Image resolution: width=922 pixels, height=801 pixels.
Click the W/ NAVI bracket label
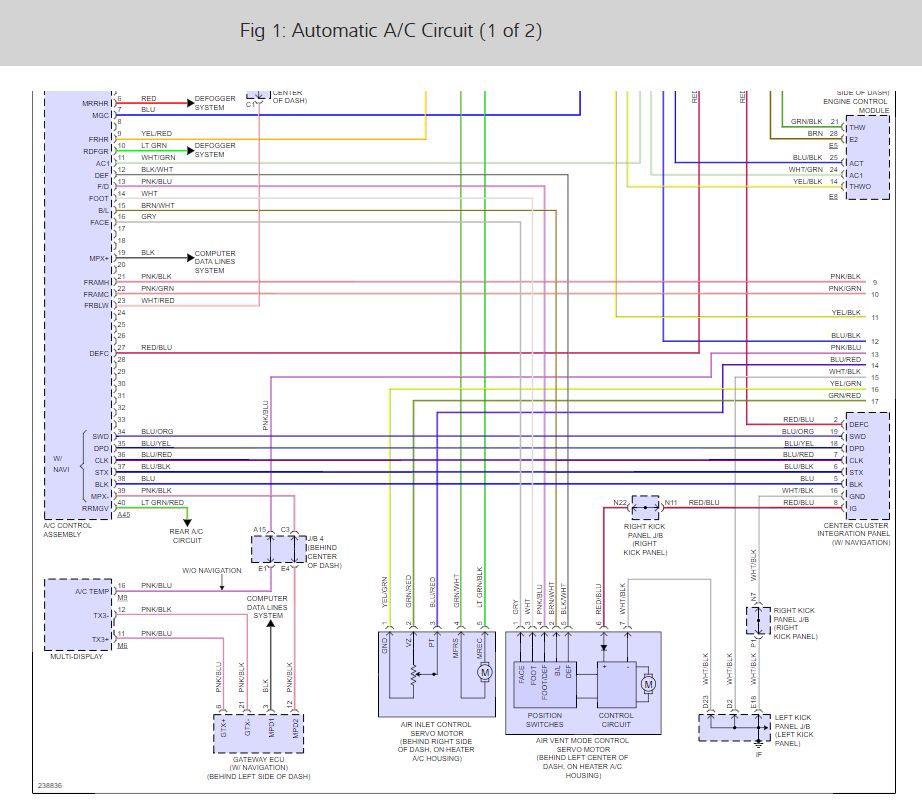pos(61,464)
